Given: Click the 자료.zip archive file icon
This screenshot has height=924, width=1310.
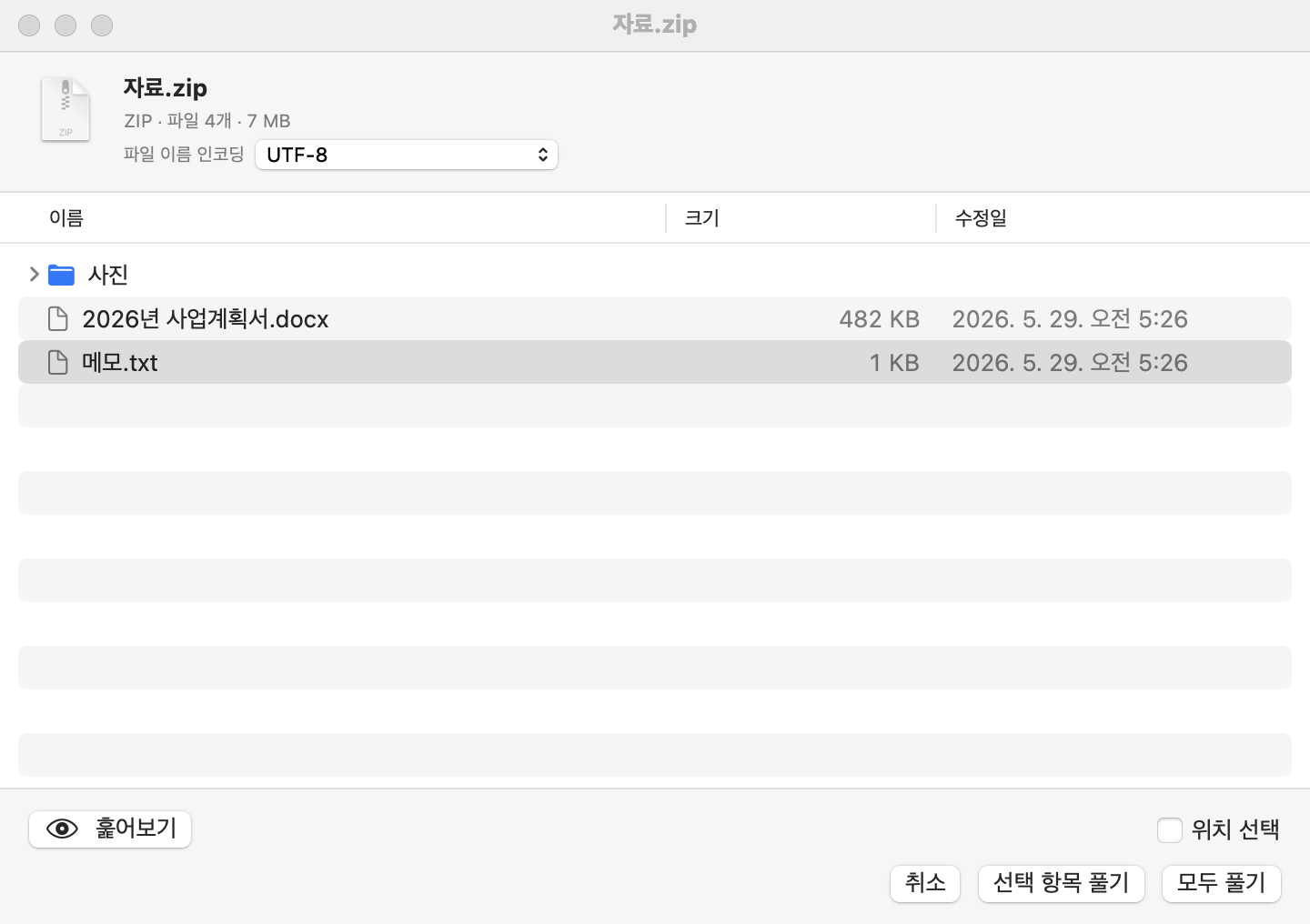Looking at the screenshot, I should pyautogui.click(x=65, y=110).
